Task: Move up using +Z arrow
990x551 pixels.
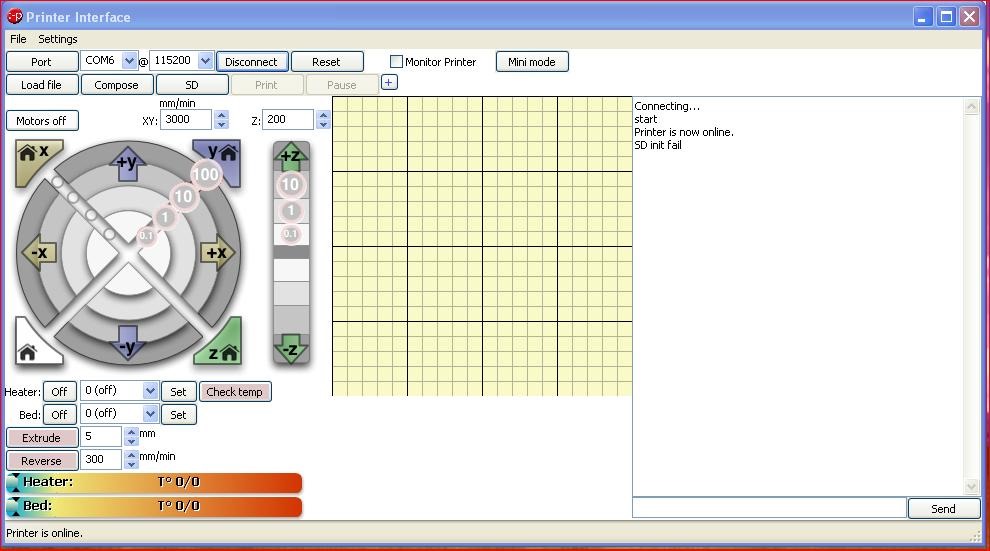Action: 290,156
